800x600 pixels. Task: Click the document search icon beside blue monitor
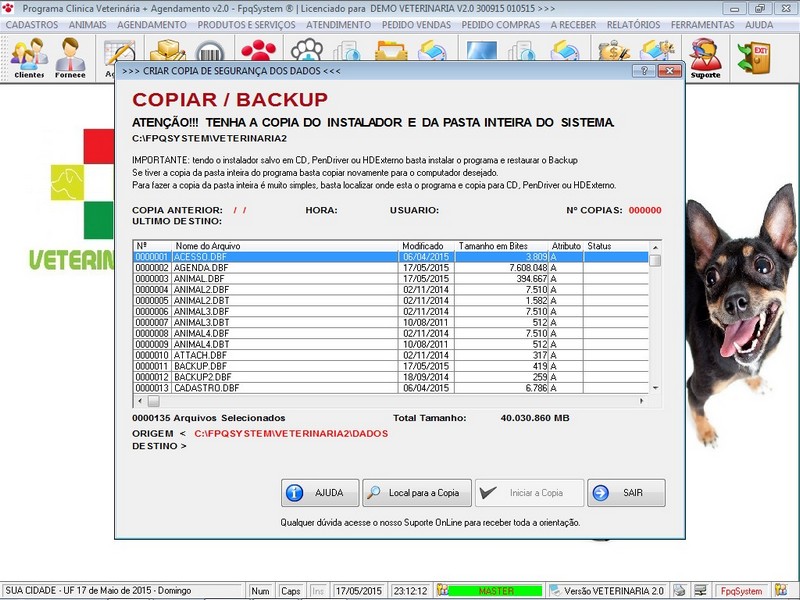(521, 51)
